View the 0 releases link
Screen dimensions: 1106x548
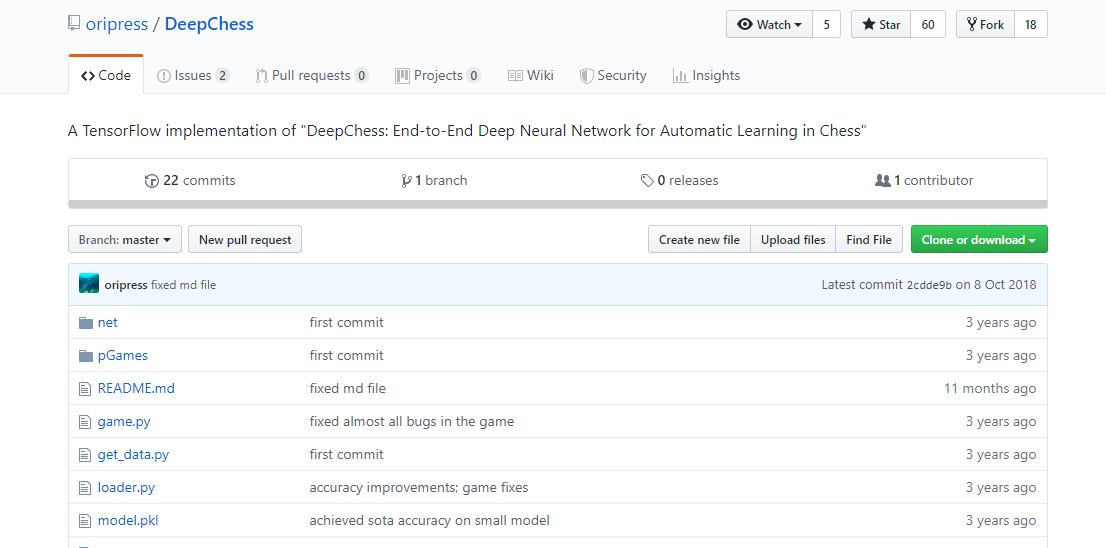coord(679,181)
